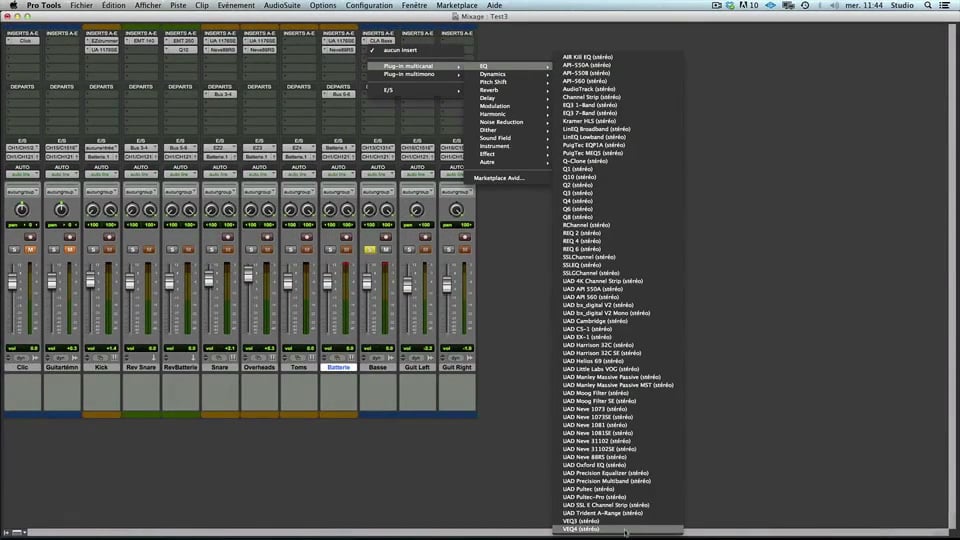Open Spotlight search in the menu bar
The image size is (960, 540).
tap(928, 5)
